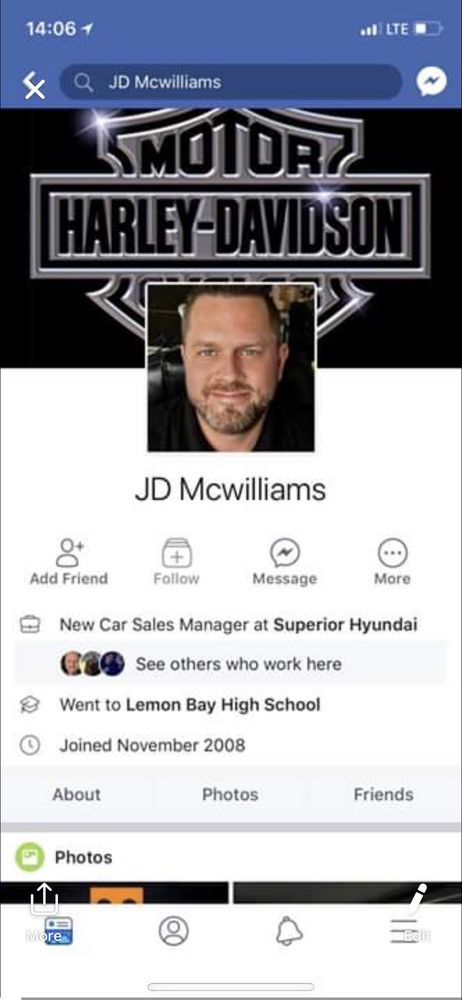The height and width of the screenshot is (1000, 462).
Task: Tap the Follow icon
Action: (x=176, y=552)
